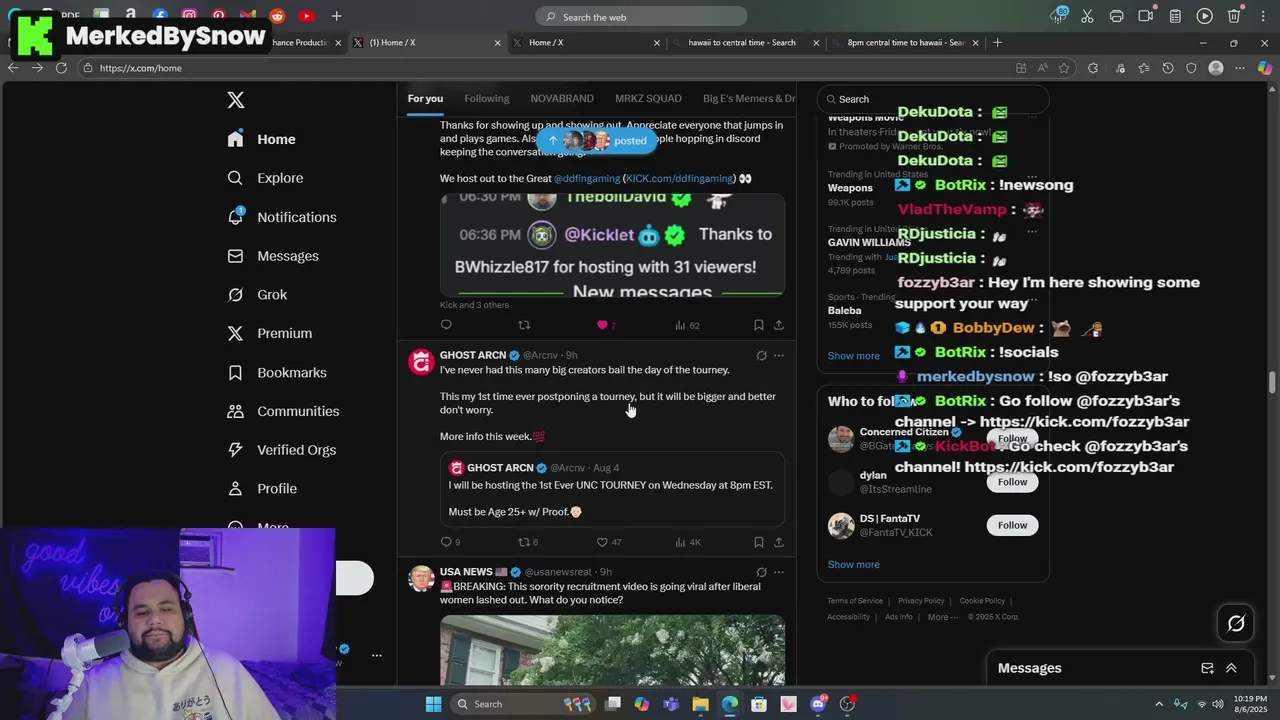The image size is (1280, 720).
Task: View GHOST ARCN post analytics 4K
Action: [687, 542]
